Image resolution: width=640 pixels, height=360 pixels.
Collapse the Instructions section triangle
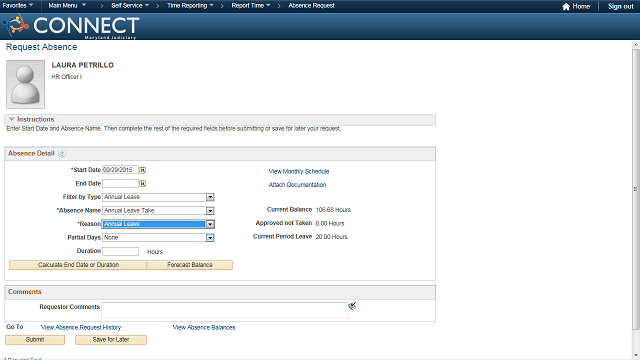point(11,119)
